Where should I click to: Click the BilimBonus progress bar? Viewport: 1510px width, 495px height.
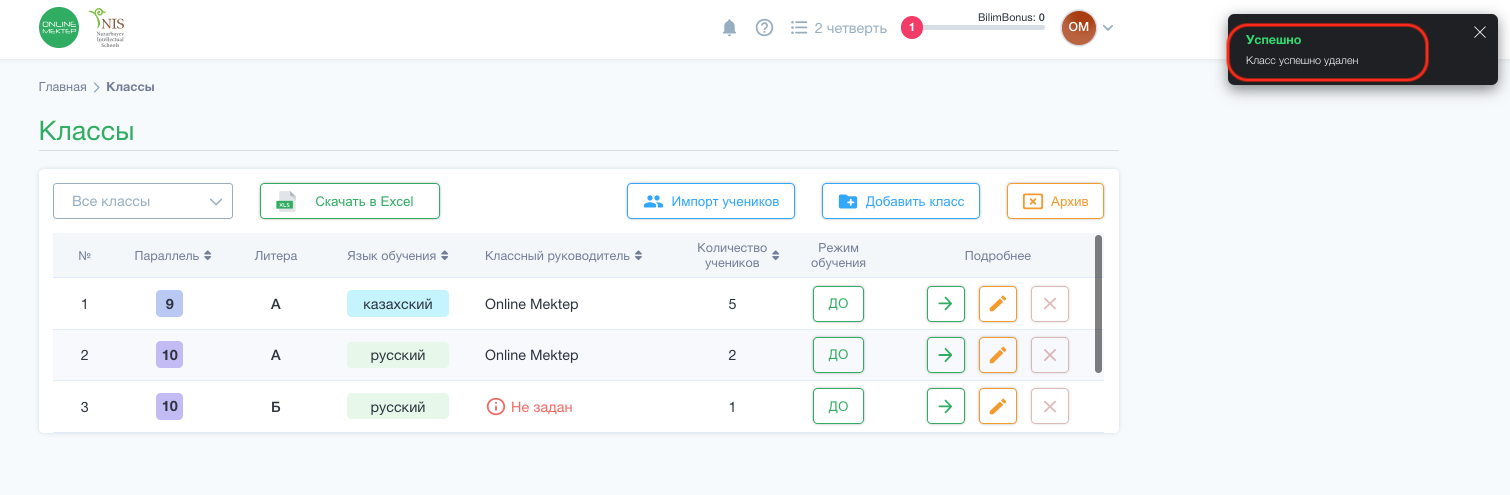983,28
